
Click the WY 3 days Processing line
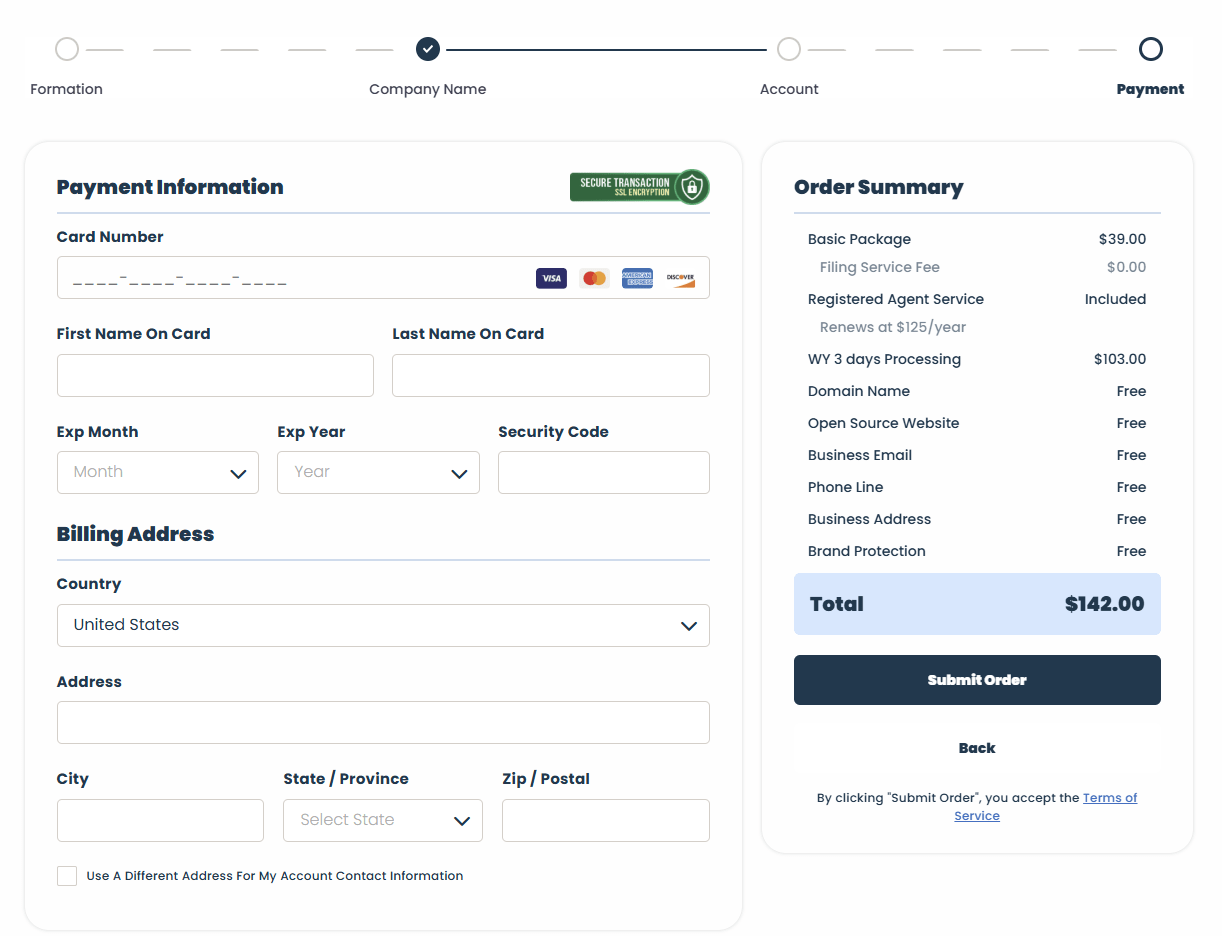977,359
